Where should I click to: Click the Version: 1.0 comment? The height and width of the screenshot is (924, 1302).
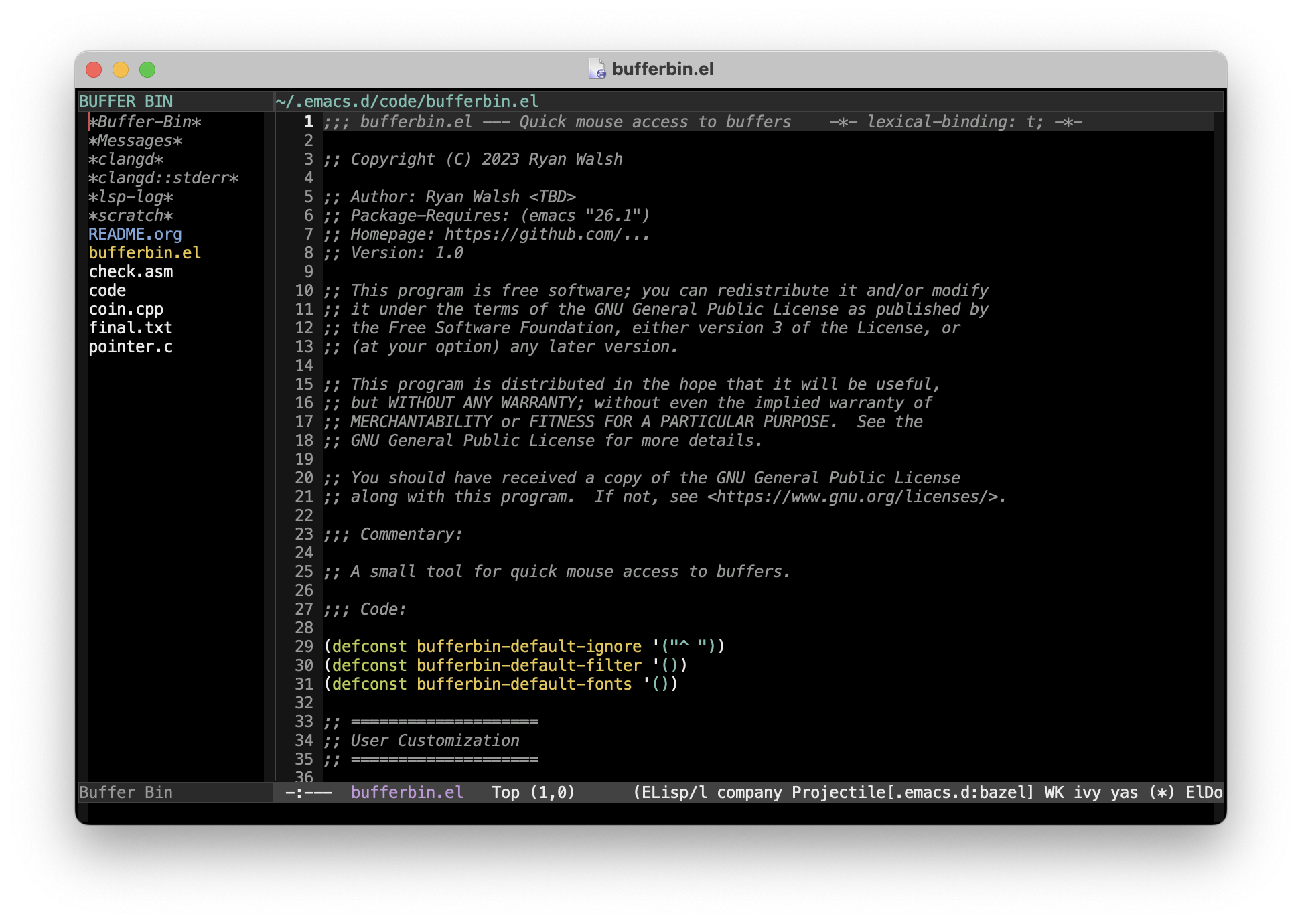393,253
